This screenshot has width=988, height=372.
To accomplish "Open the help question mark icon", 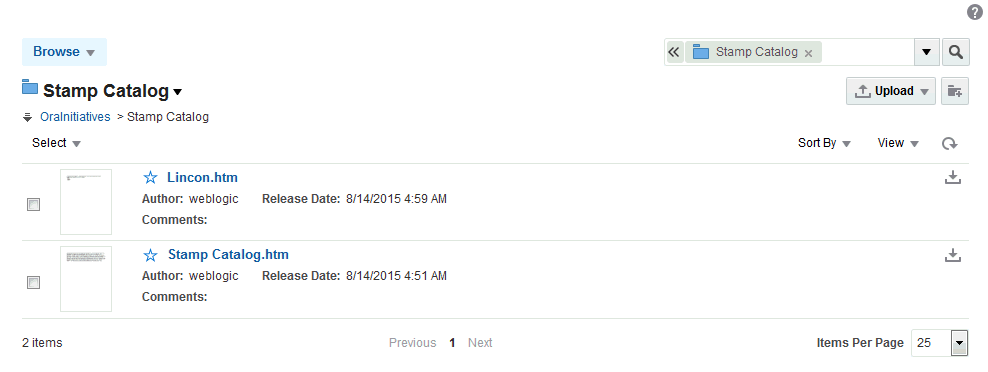I will [974, 13].
